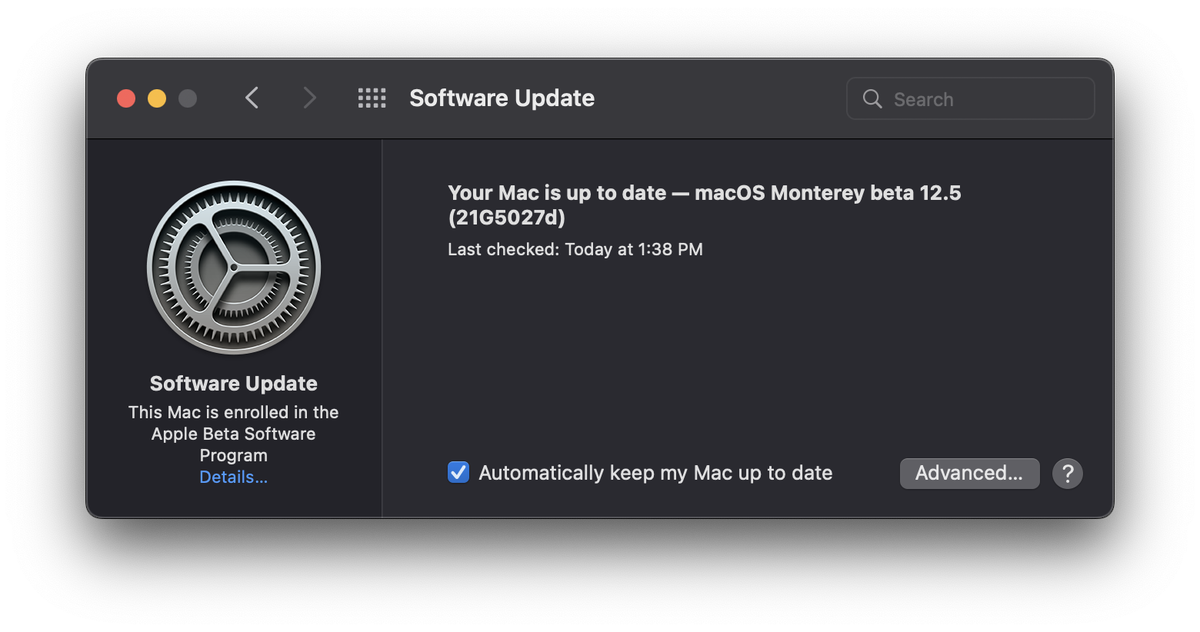Image resolution: width=1200 pixels, height=632 pixels.
Task: Click the 'Last checked: Today at 1:38 PM' text
Action: (575, 249)
